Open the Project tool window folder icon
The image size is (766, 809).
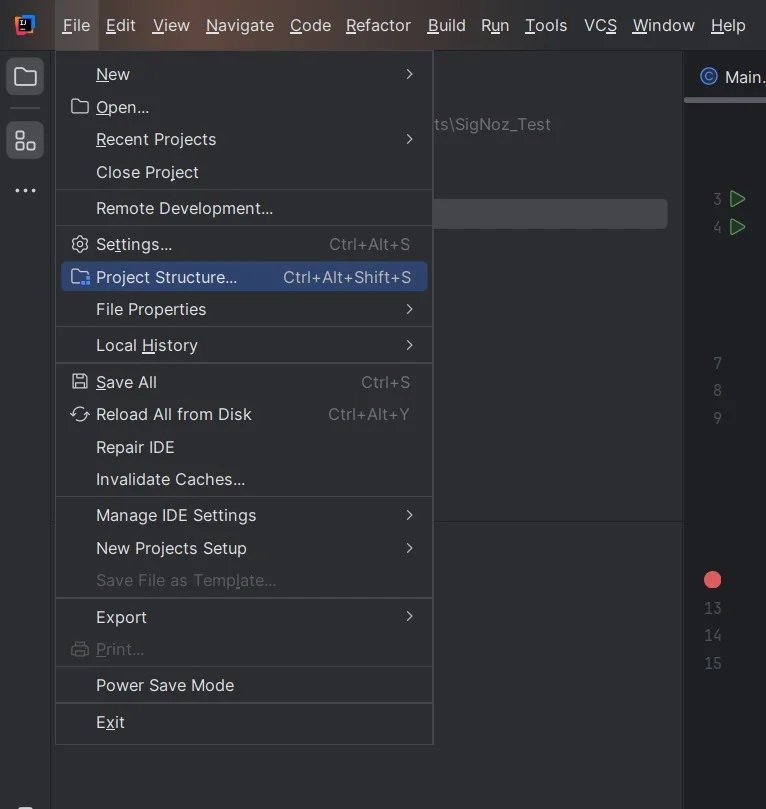[25, 77]
